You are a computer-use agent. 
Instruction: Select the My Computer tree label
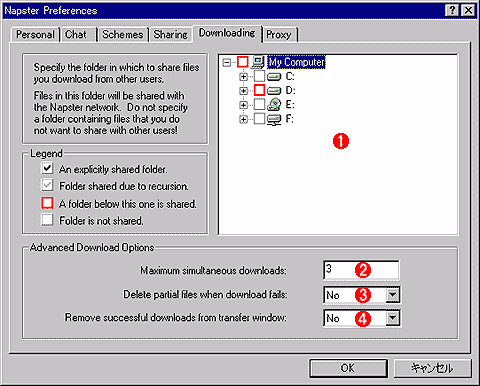pos(296,62)
